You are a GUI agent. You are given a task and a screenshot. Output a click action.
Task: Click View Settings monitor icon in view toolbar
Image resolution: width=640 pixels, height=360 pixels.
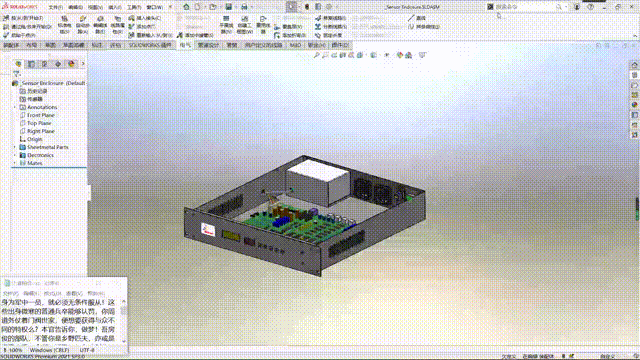pos(422,55)
